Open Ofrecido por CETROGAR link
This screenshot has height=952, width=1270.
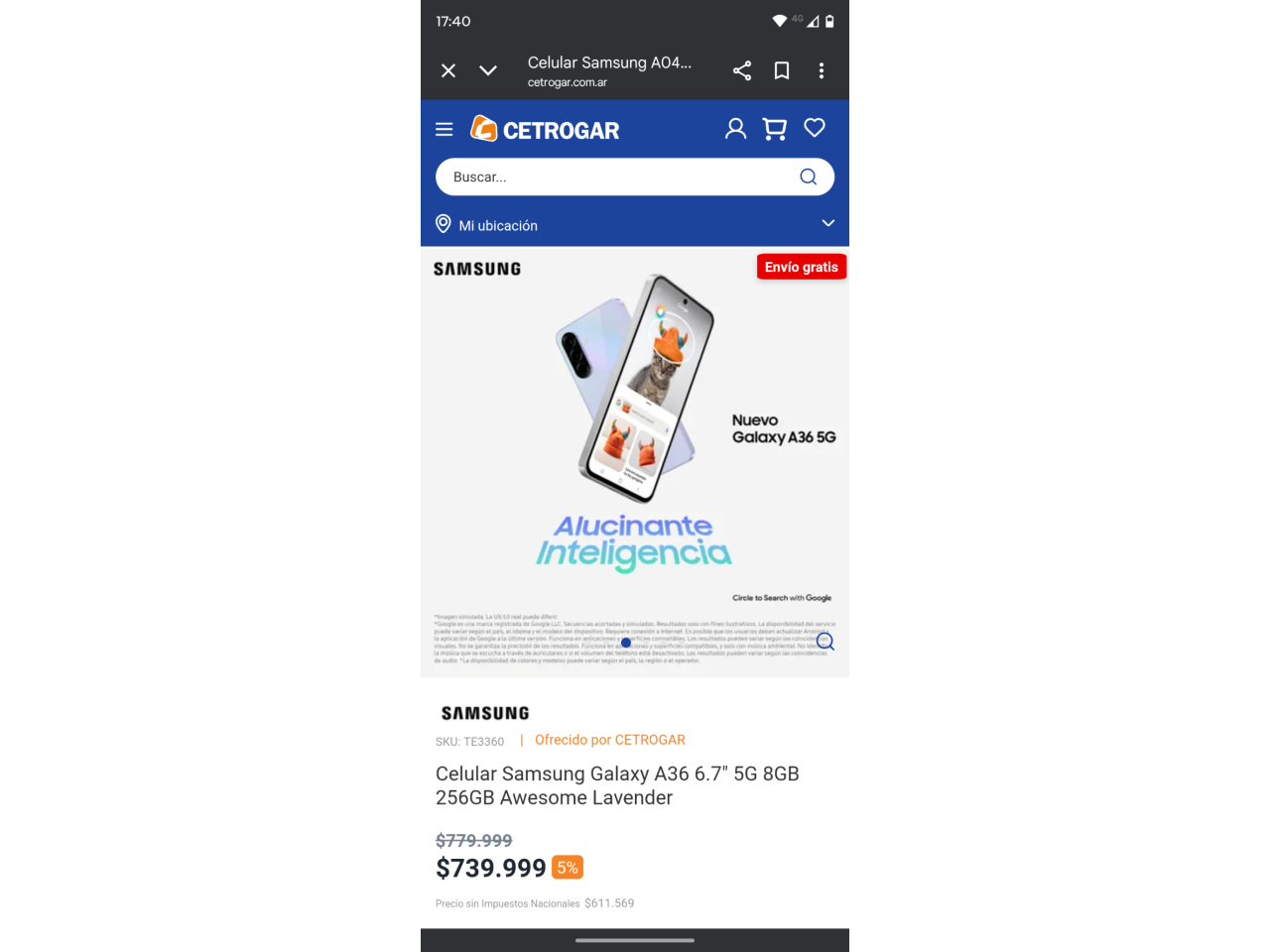click(x=610, y=740)
